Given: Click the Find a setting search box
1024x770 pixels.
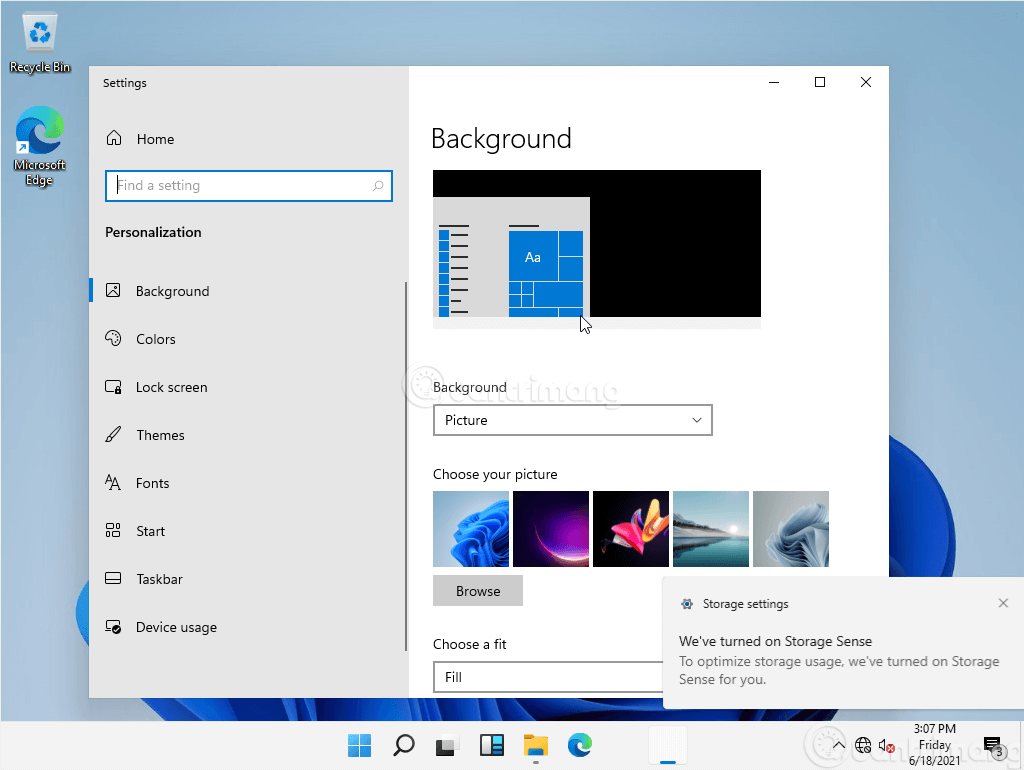Looking at the screenshot, I should pos(248,186).
